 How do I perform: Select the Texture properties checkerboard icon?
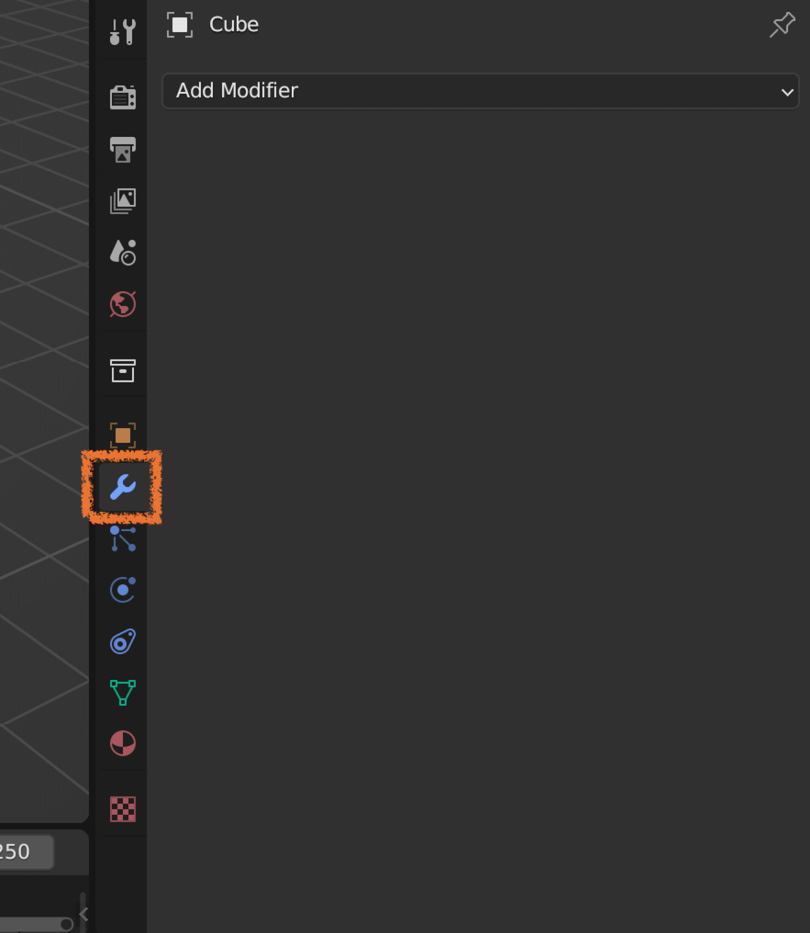[123, 809]
